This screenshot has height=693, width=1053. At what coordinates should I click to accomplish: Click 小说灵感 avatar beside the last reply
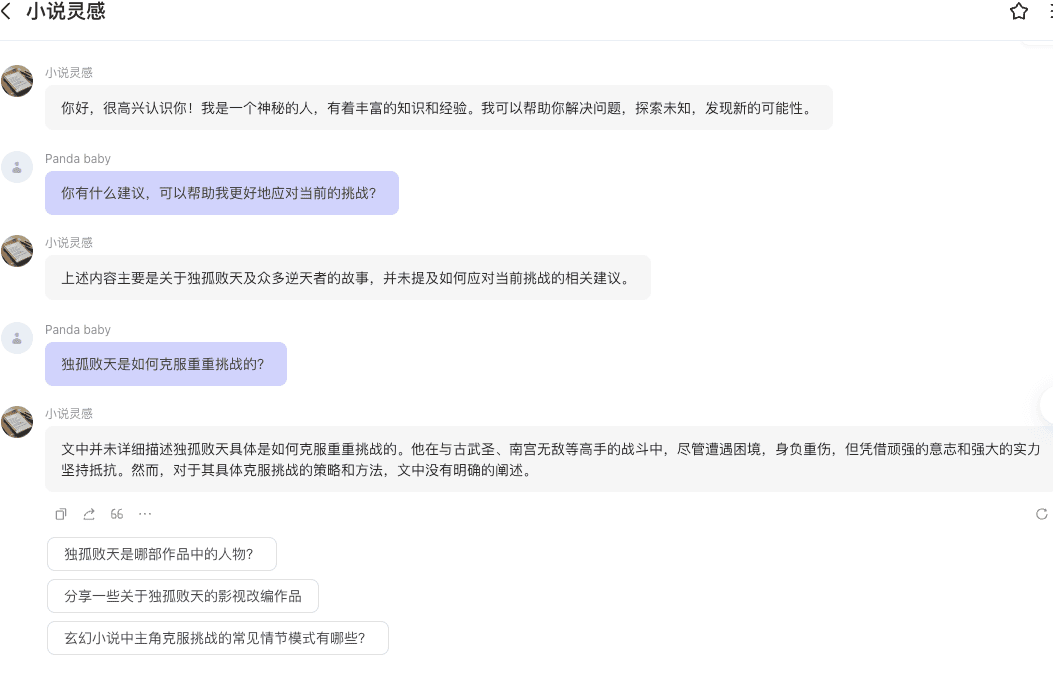pyautogui.click(x=17, y=421)
